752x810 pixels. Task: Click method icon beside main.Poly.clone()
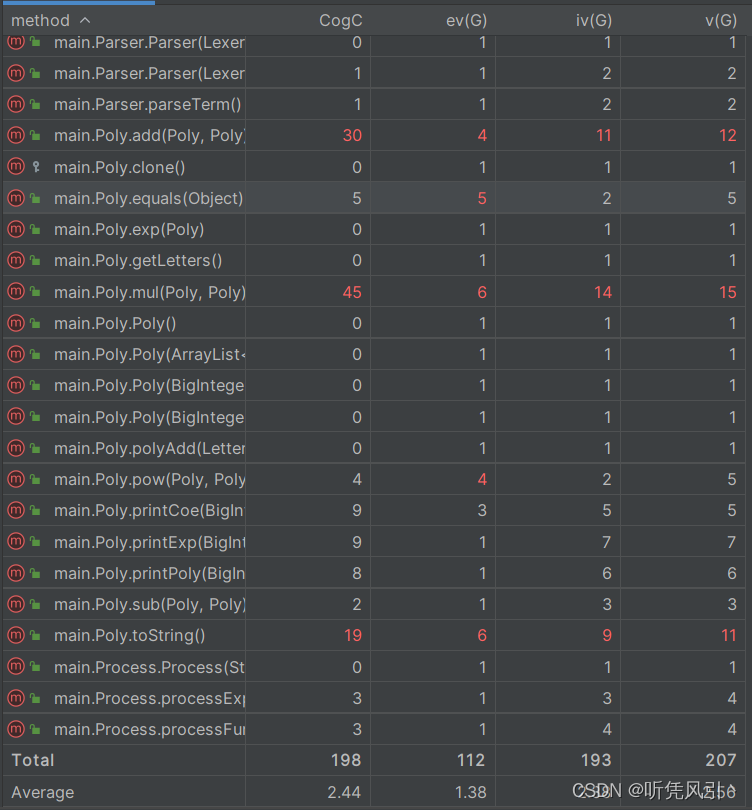[16, 167]
